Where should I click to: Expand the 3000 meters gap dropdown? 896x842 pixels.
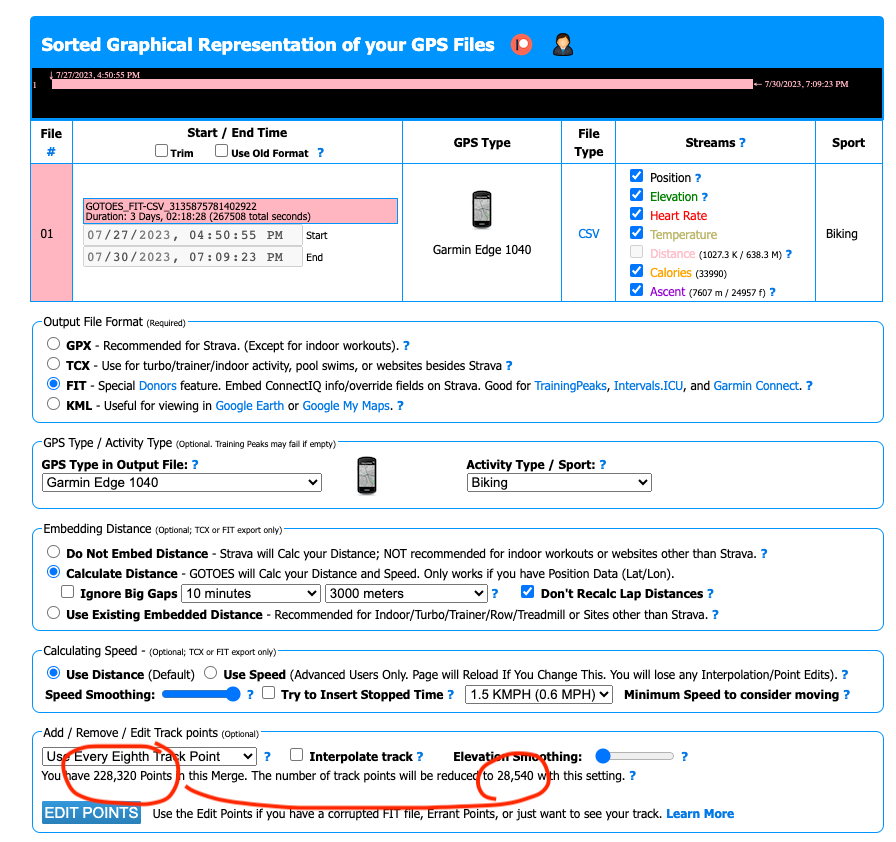(x=406, y=594)
